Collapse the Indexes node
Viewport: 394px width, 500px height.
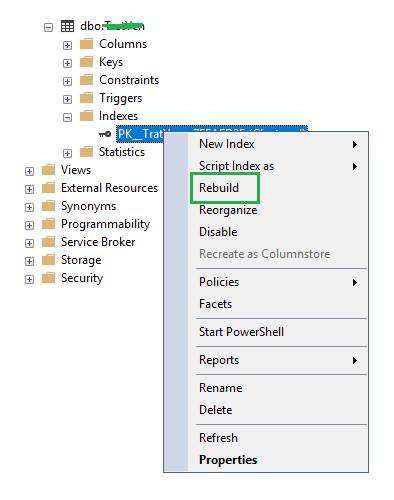67,117
